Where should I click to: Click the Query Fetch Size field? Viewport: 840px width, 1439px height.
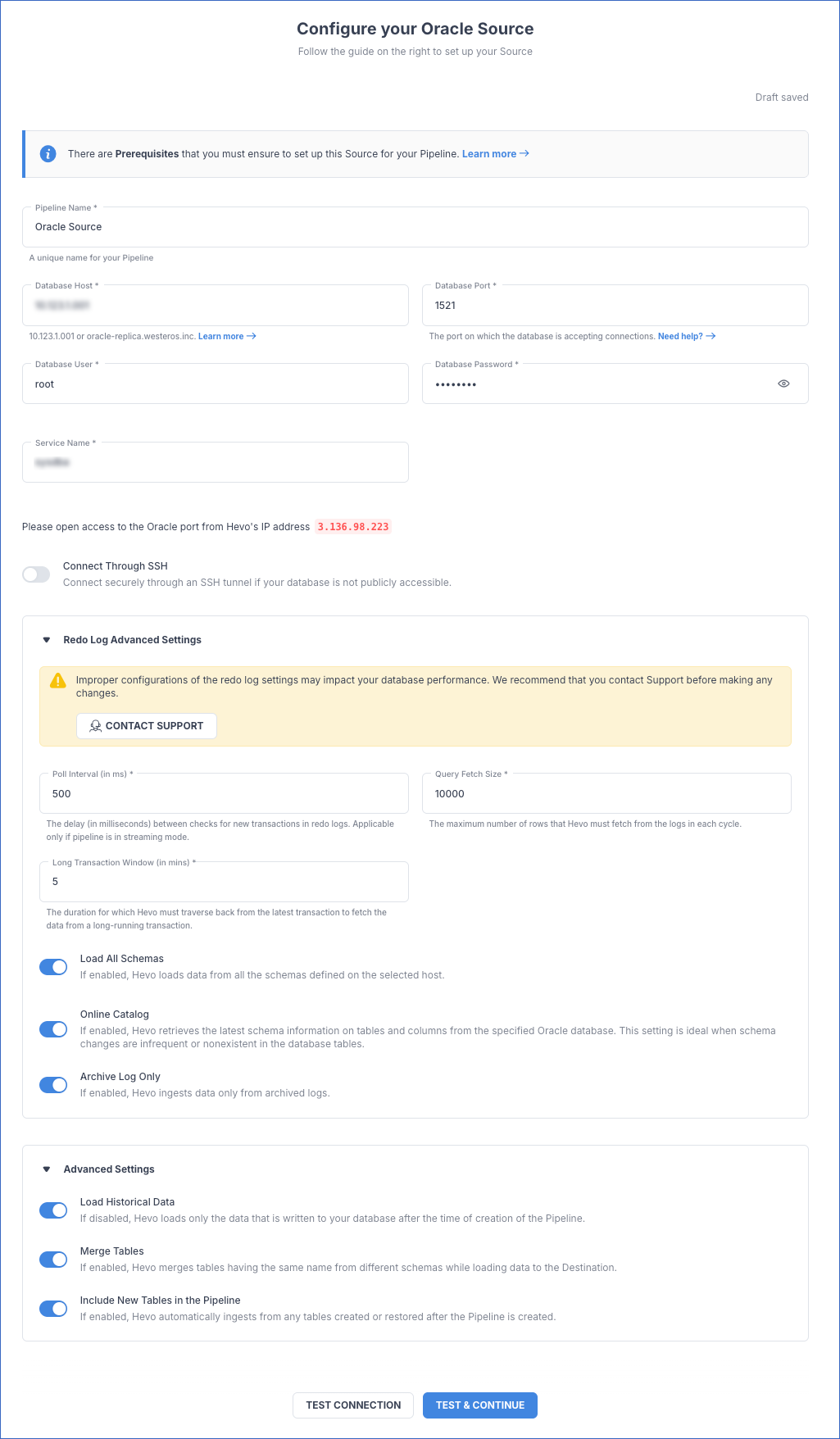pyautogui.click(x=607, y=793)
